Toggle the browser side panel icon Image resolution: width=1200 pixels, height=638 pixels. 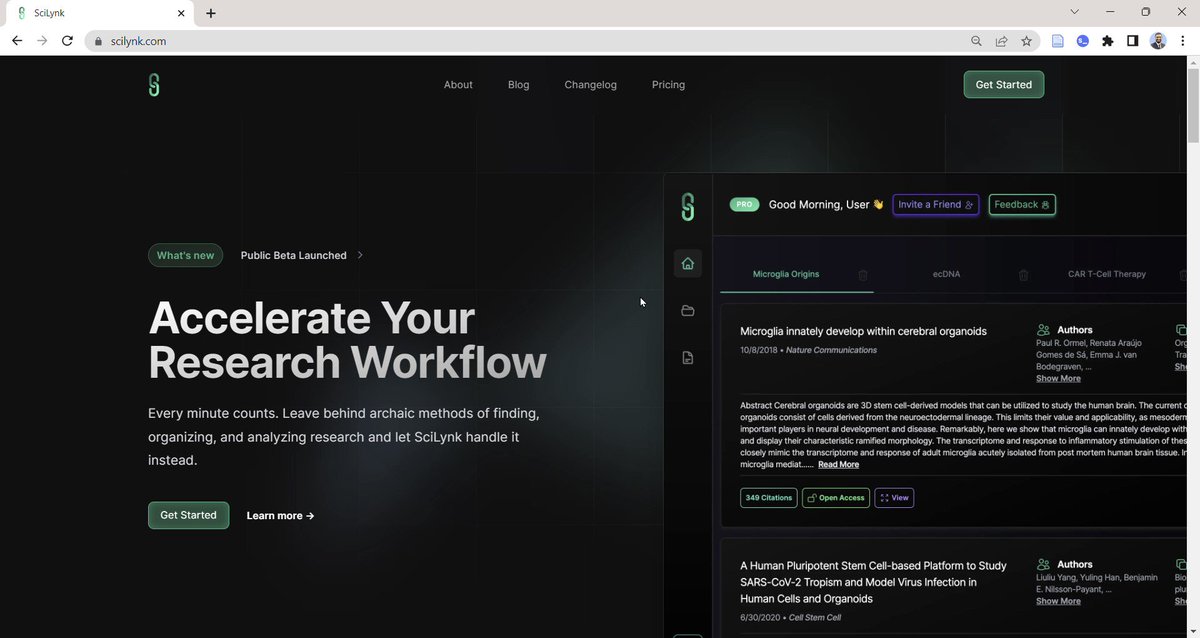point(1132,41)
